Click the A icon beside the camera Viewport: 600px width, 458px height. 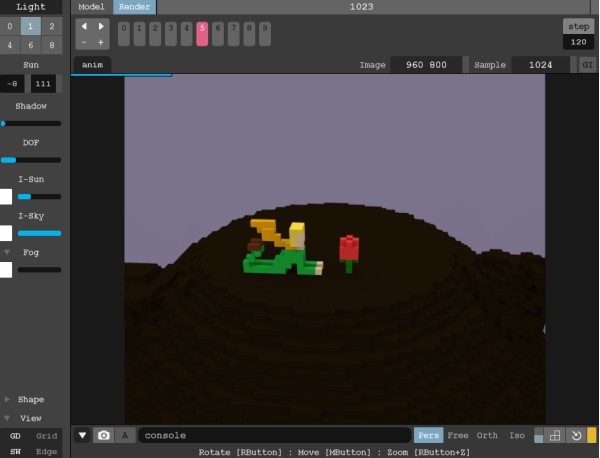(124, 435)
